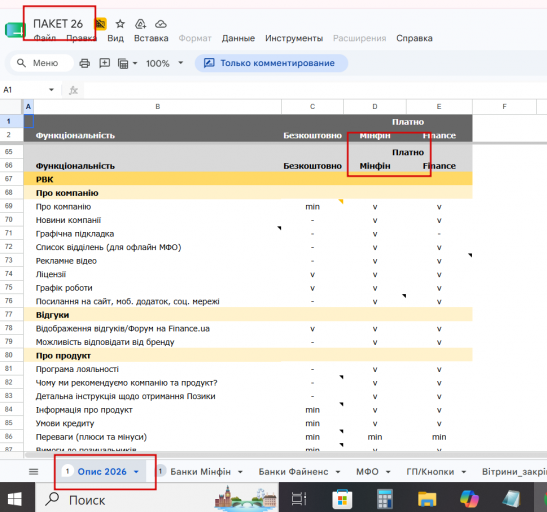This screenshot has height=512, width=547.
Task: Click the filter views dropdown arrow
Action: (x=135, y=63)
